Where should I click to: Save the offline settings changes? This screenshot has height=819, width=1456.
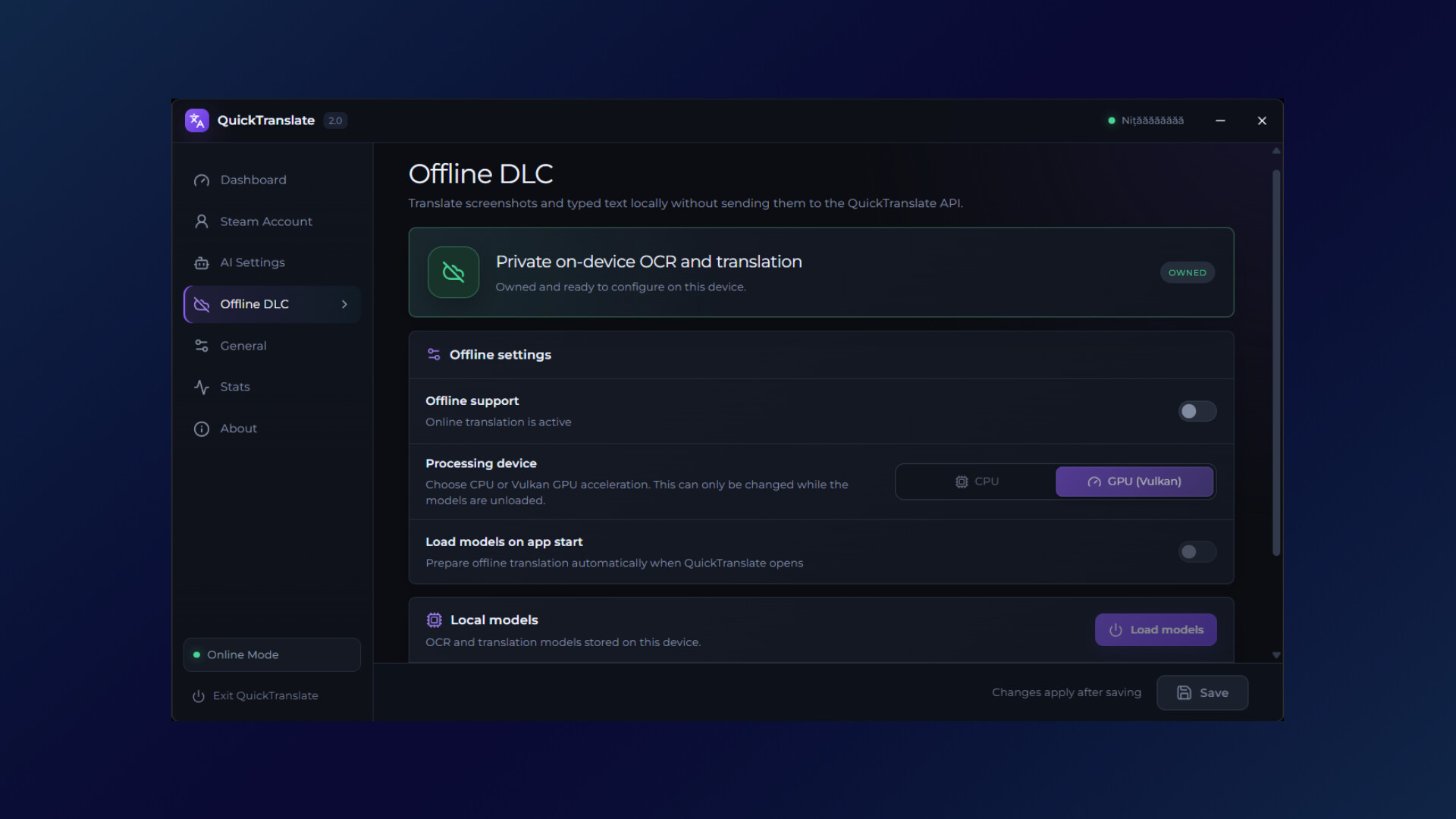coord(1202,692)
